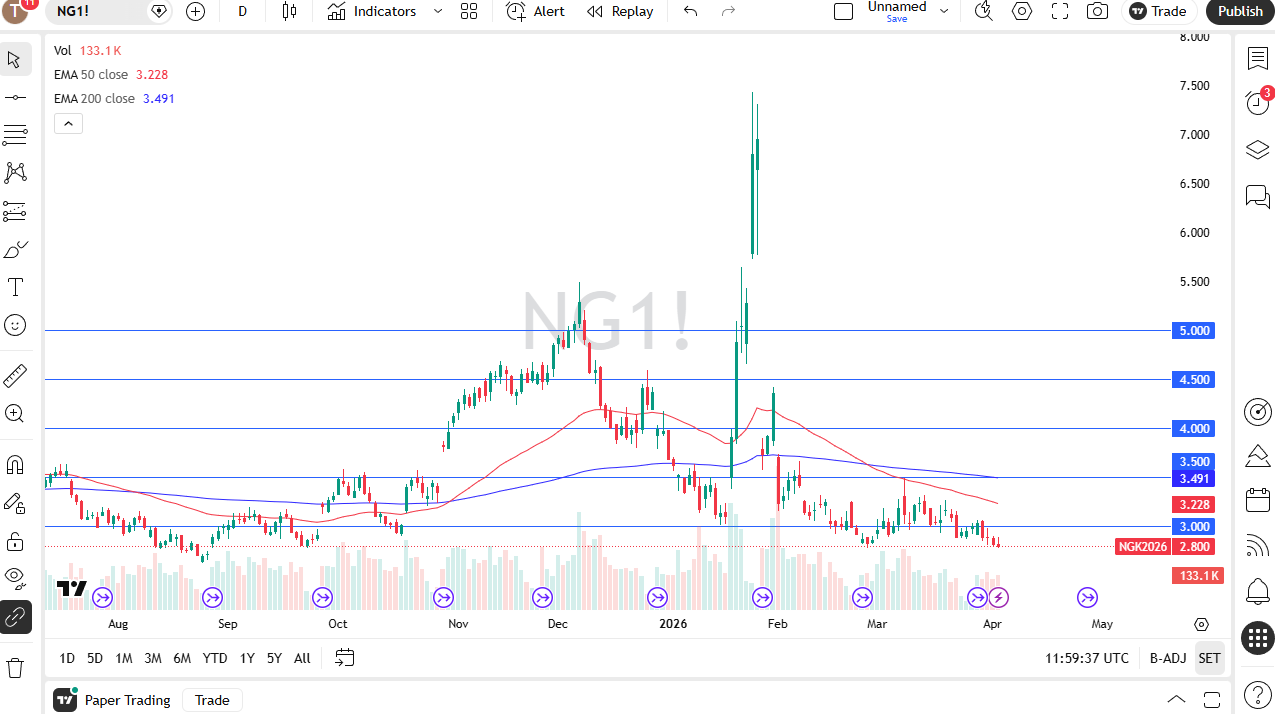The width and height of the screenshot is (1275, 714).
Task: Select the All time range
Action: pos(302,658)
